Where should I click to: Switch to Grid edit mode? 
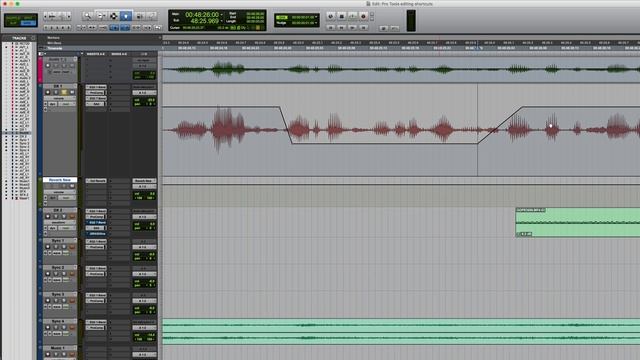pos(28,23)
